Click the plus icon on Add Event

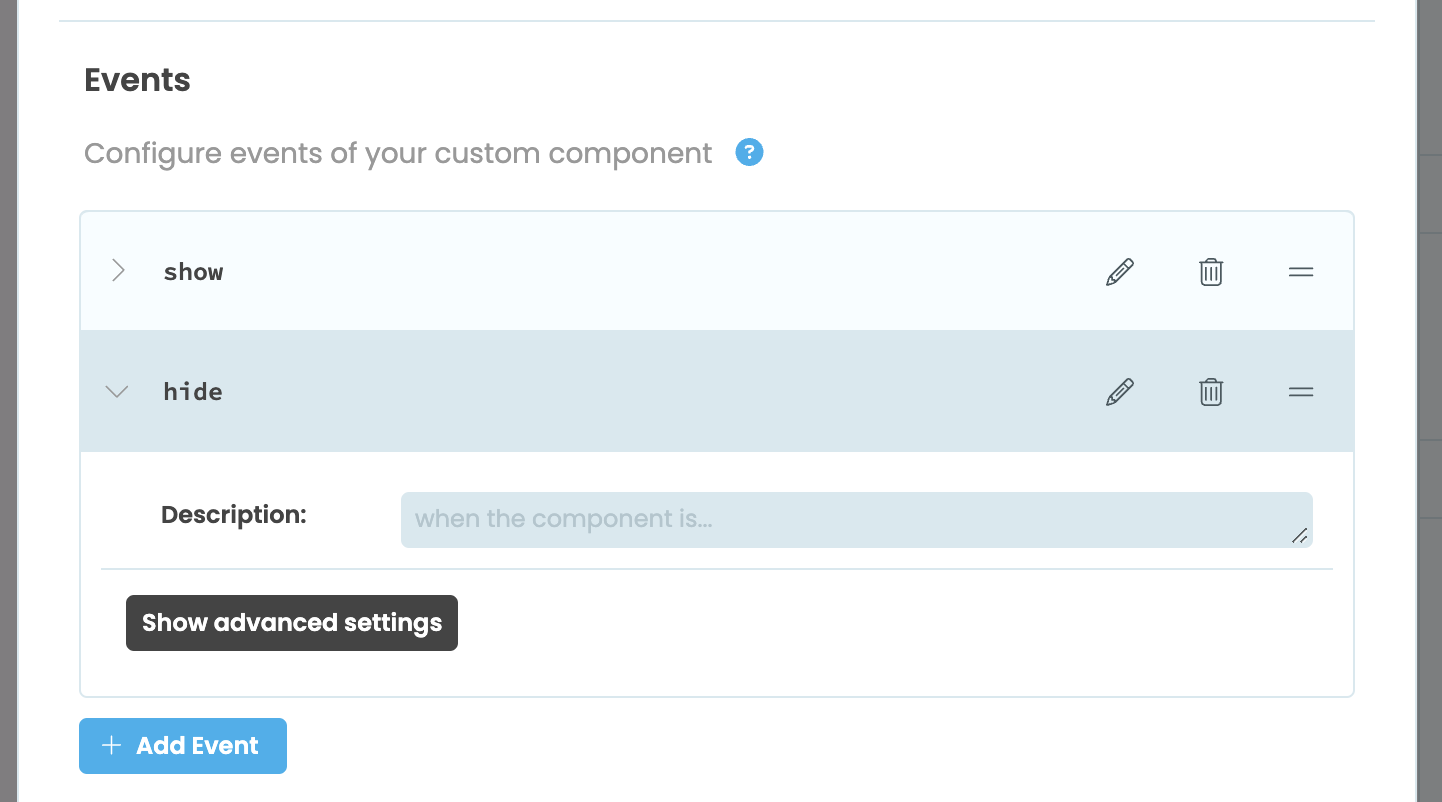pos(112,746)
